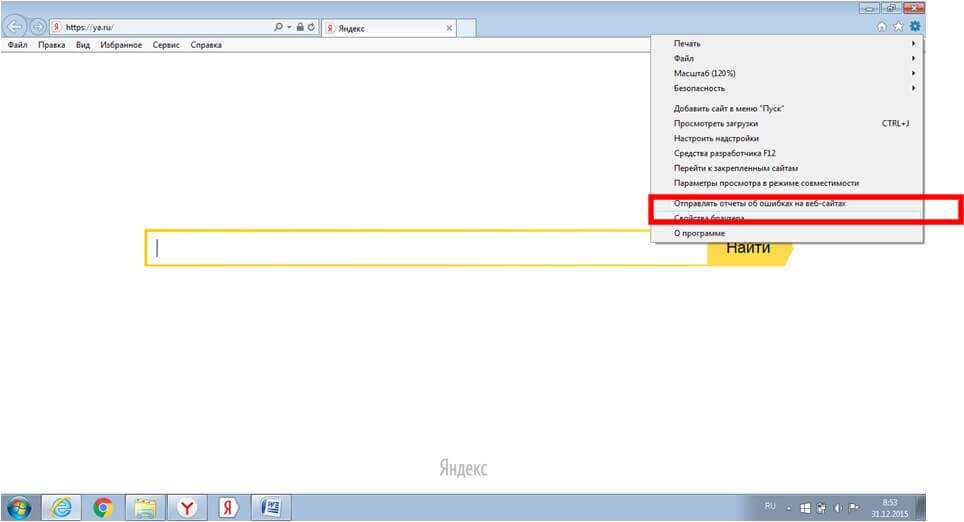Close the Яндекс browser tab
The width and height of the screenshot is (964, 522).
click(448, 28)
